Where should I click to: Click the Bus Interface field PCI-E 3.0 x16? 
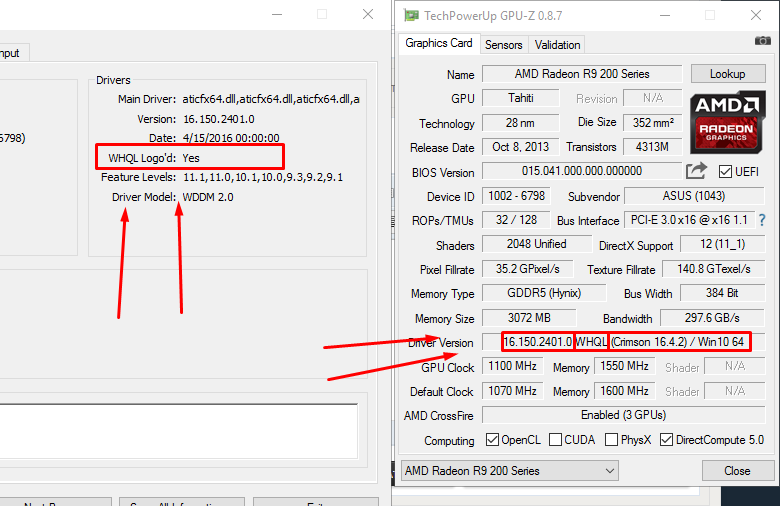coord(689,220)
